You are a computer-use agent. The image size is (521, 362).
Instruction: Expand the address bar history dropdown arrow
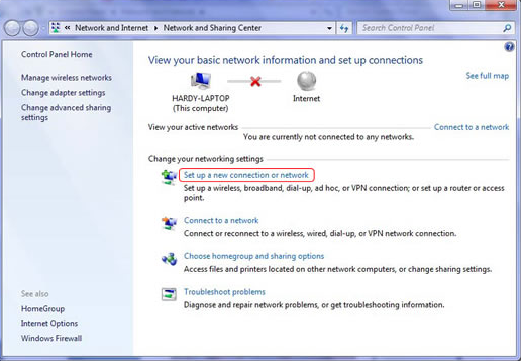[329, 28]
